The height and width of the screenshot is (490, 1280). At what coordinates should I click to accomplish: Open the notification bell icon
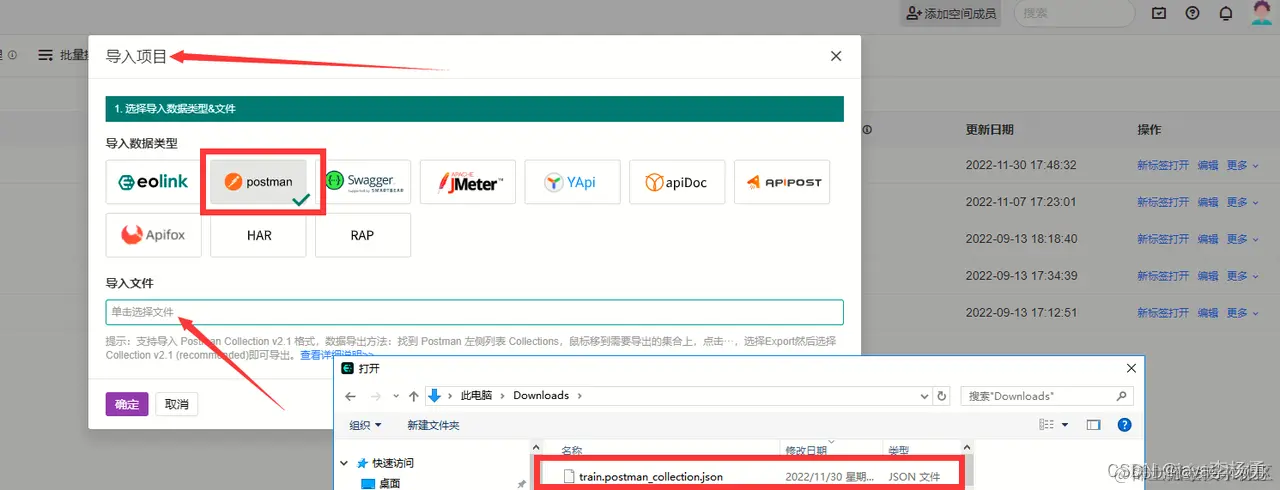coord(1225,13)
